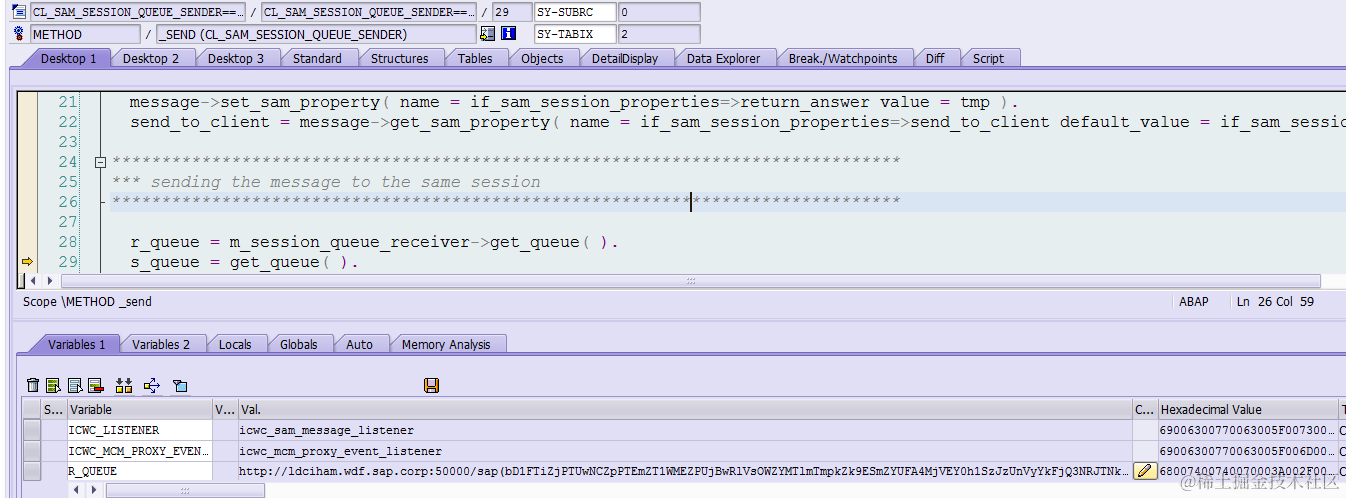Click the ABAP language label in status bar

tap(1194, 301)
